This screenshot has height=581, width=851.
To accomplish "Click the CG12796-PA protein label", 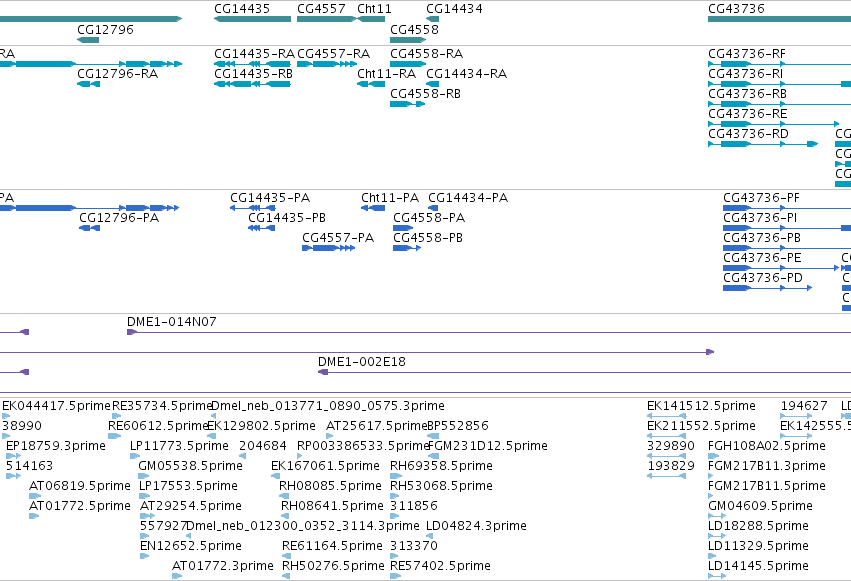I will pyautogui.click(x=119, y=218).
